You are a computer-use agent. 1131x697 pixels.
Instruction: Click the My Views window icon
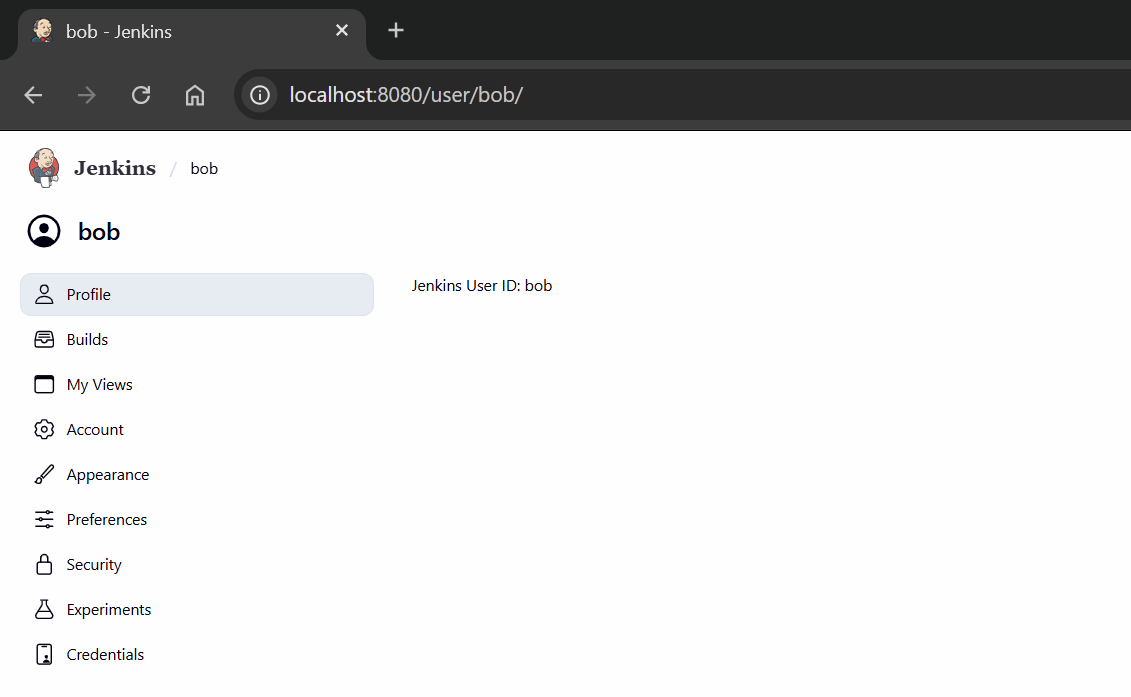point(44,385)
